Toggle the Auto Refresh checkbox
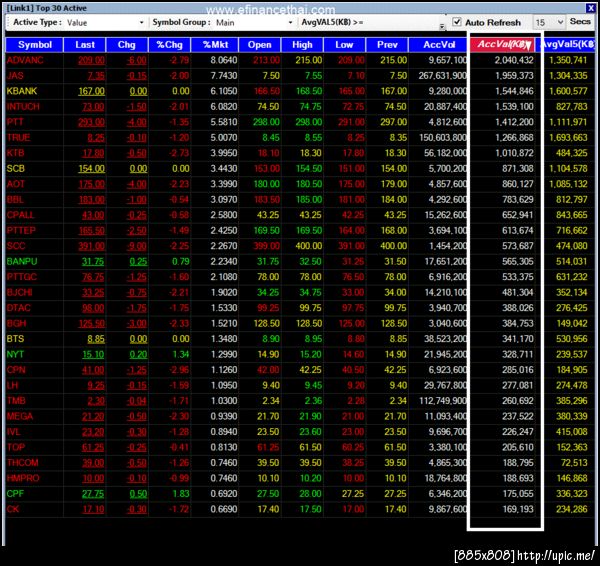Viewport: 600px width, 566px height. pos(457,22)
